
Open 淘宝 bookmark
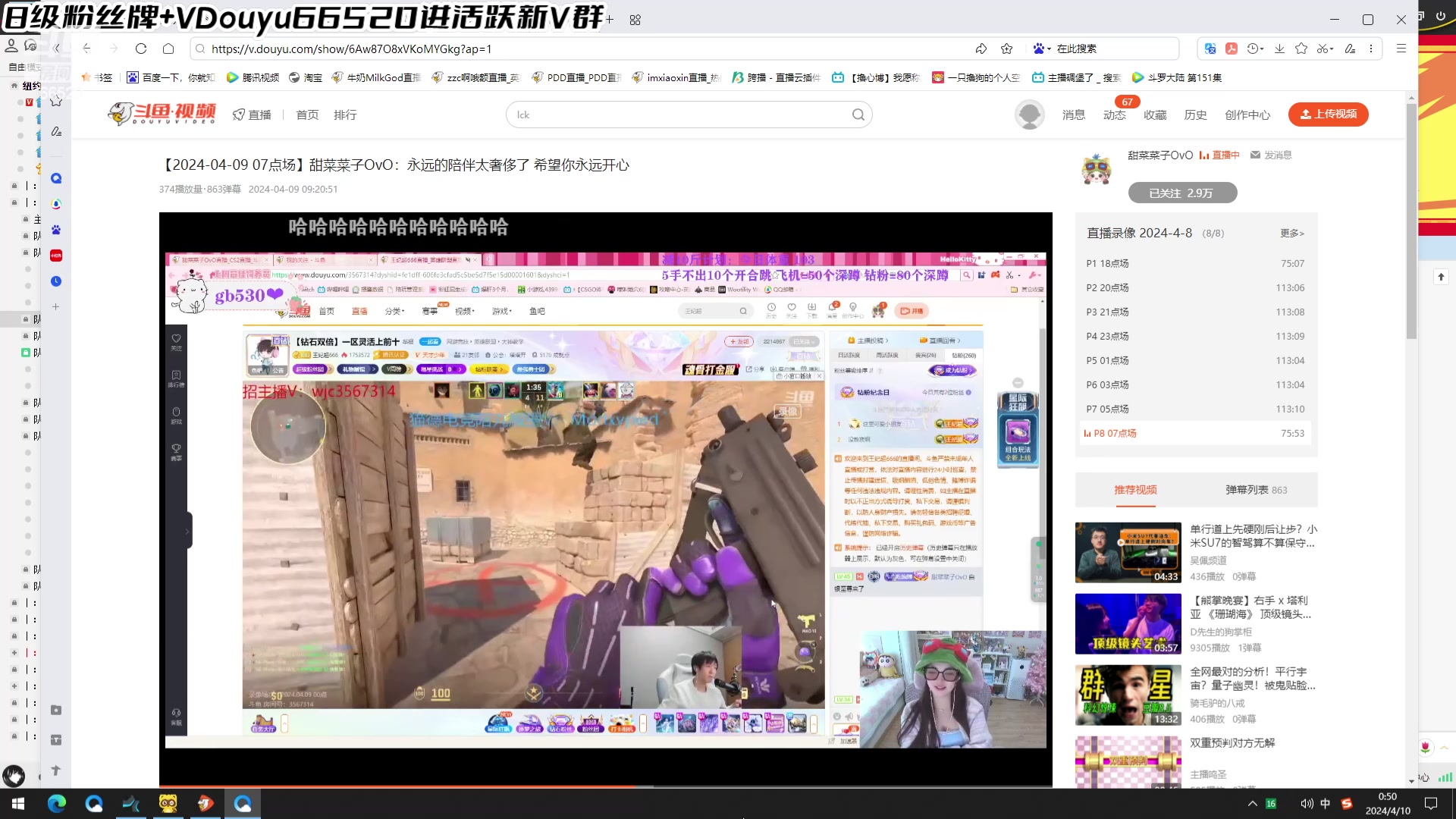tap(306, 77)
